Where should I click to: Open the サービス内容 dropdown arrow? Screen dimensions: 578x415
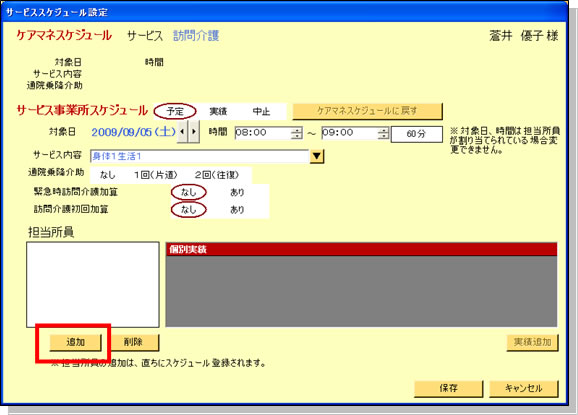click(x=317, y=156)
